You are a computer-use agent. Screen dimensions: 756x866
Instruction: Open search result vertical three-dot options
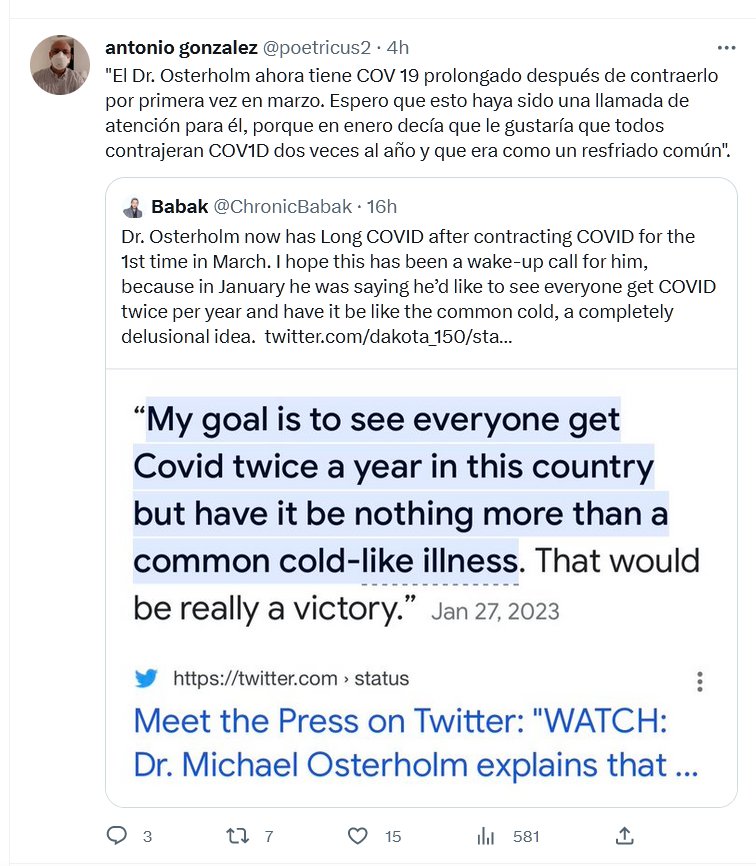tap(700, 681)
